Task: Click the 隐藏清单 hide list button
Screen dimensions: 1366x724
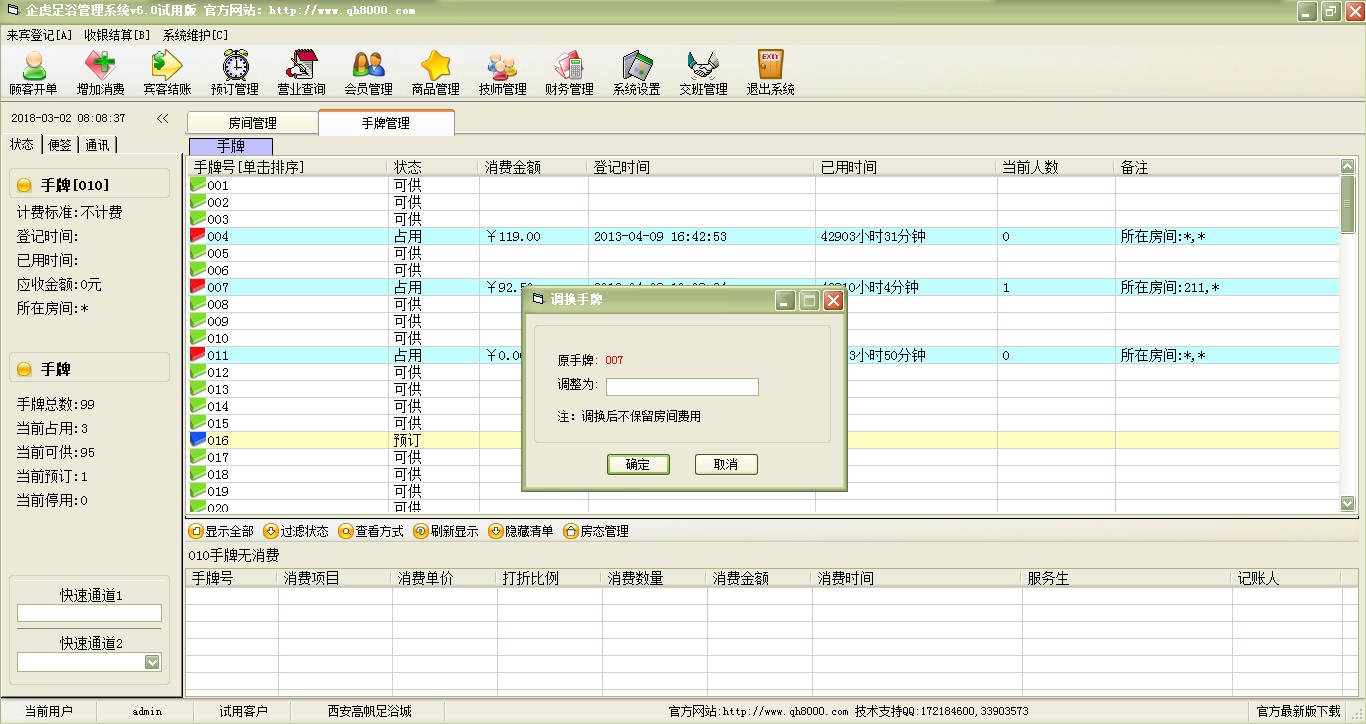Action: pyautogui.click(x=521, y=531)
